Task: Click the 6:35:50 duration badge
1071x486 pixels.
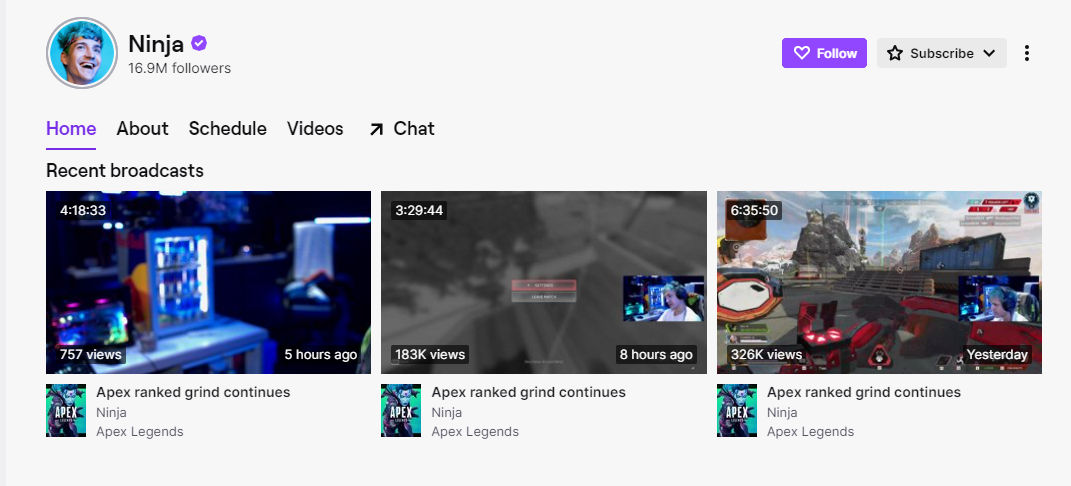Action: point(755,210)
